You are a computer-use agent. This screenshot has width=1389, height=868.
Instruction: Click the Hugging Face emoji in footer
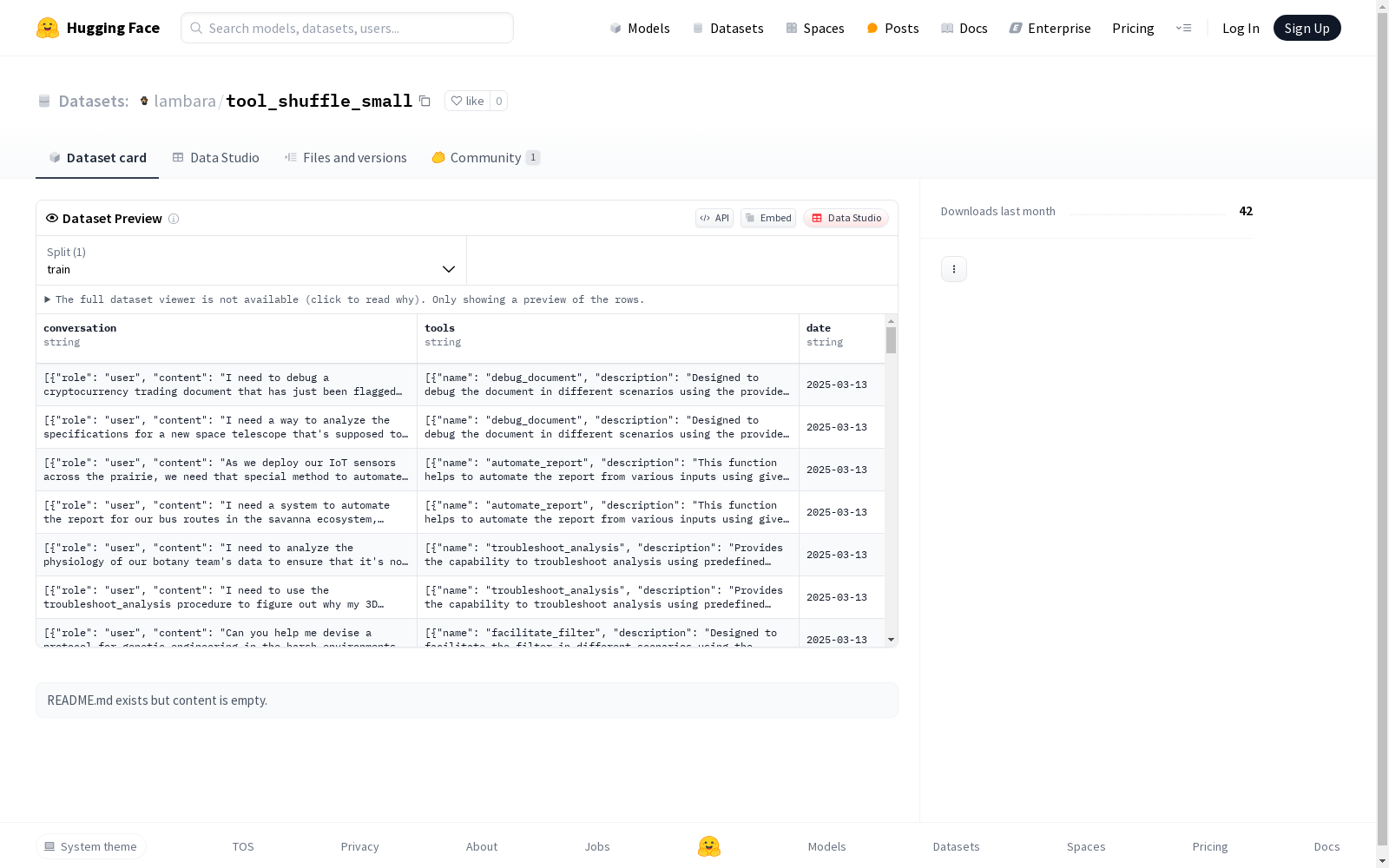[709, 846]
